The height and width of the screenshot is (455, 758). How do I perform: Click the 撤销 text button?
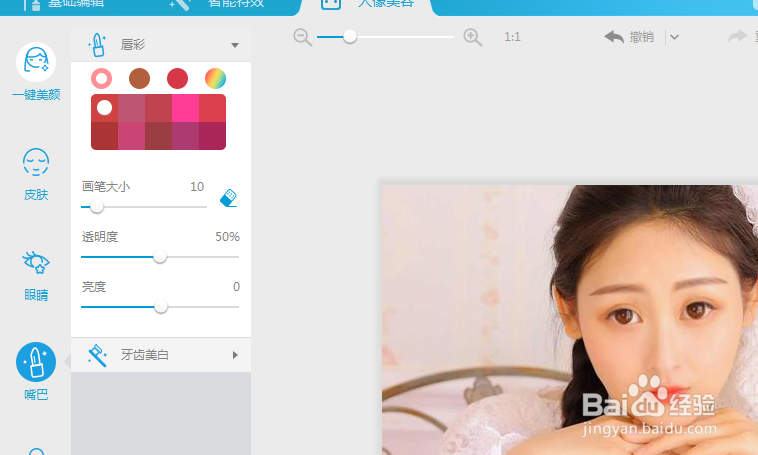pyautogui.click(x=641, y=37)
